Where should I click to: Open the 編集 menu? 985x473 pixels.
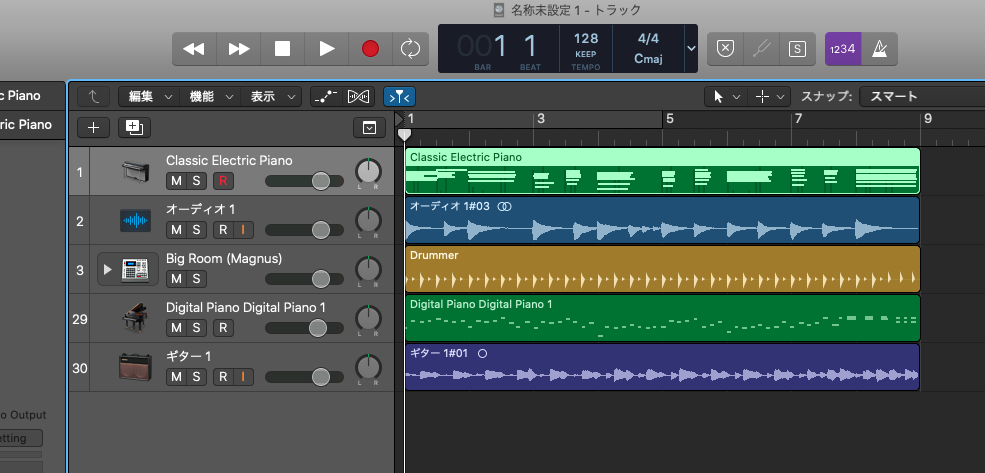click(146, 96)
